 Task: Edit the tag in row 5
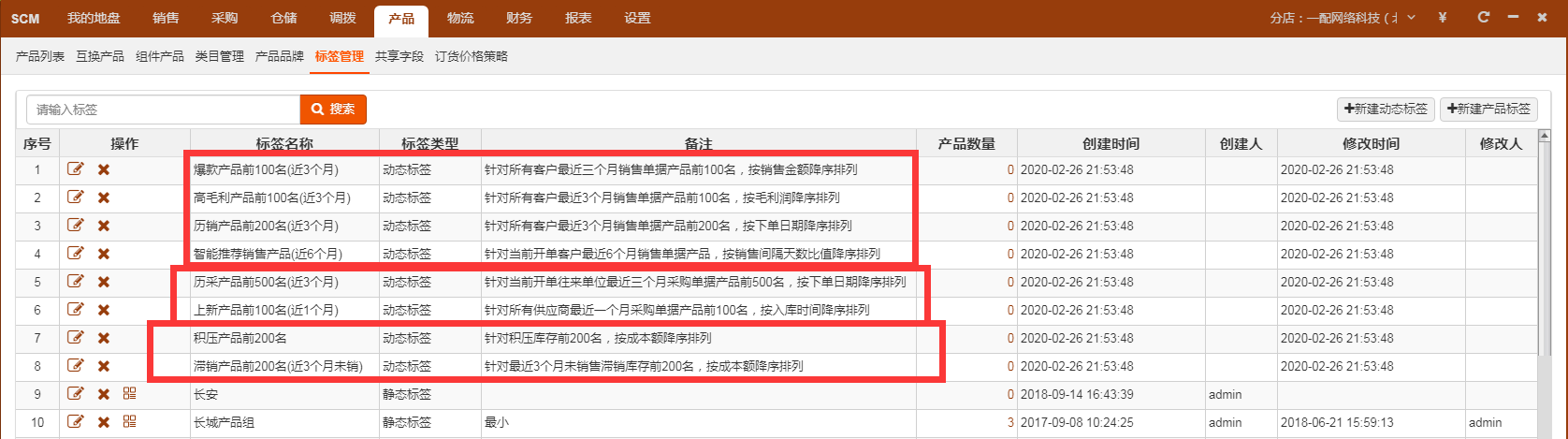click(x=76, y=283)
